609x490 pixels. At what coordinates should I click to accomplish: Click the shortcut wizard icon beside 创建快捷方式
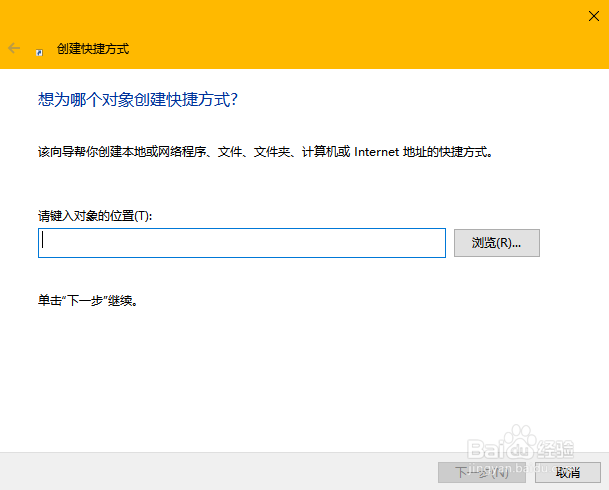point(39,52)
